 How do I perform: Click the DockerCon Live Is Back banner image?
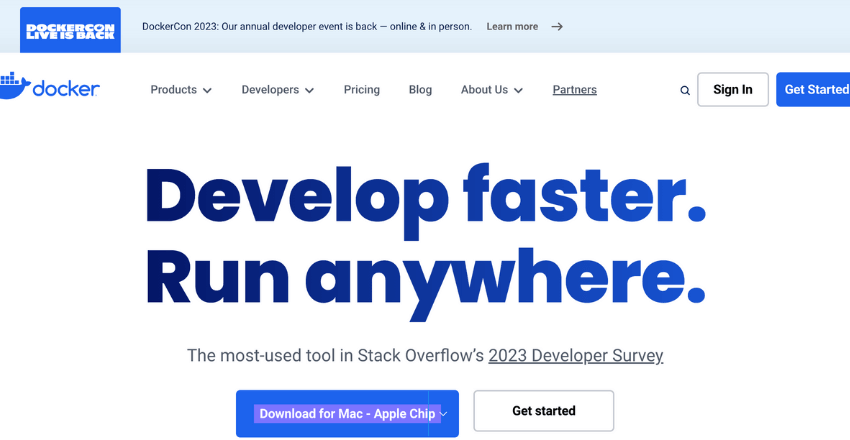pos(70,30)
